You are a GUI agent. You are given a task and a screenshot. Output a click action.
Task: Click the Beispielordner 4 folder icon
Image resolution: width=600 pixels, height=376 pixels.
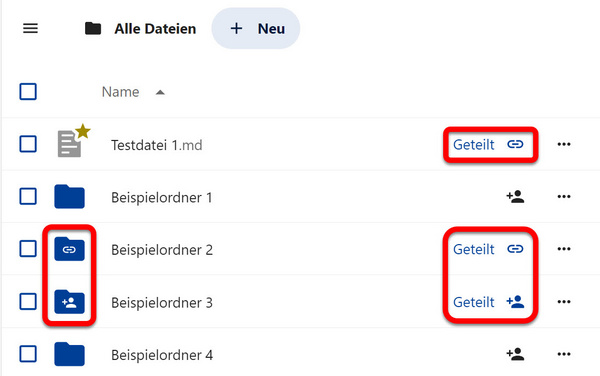click(x=69, y=354)
